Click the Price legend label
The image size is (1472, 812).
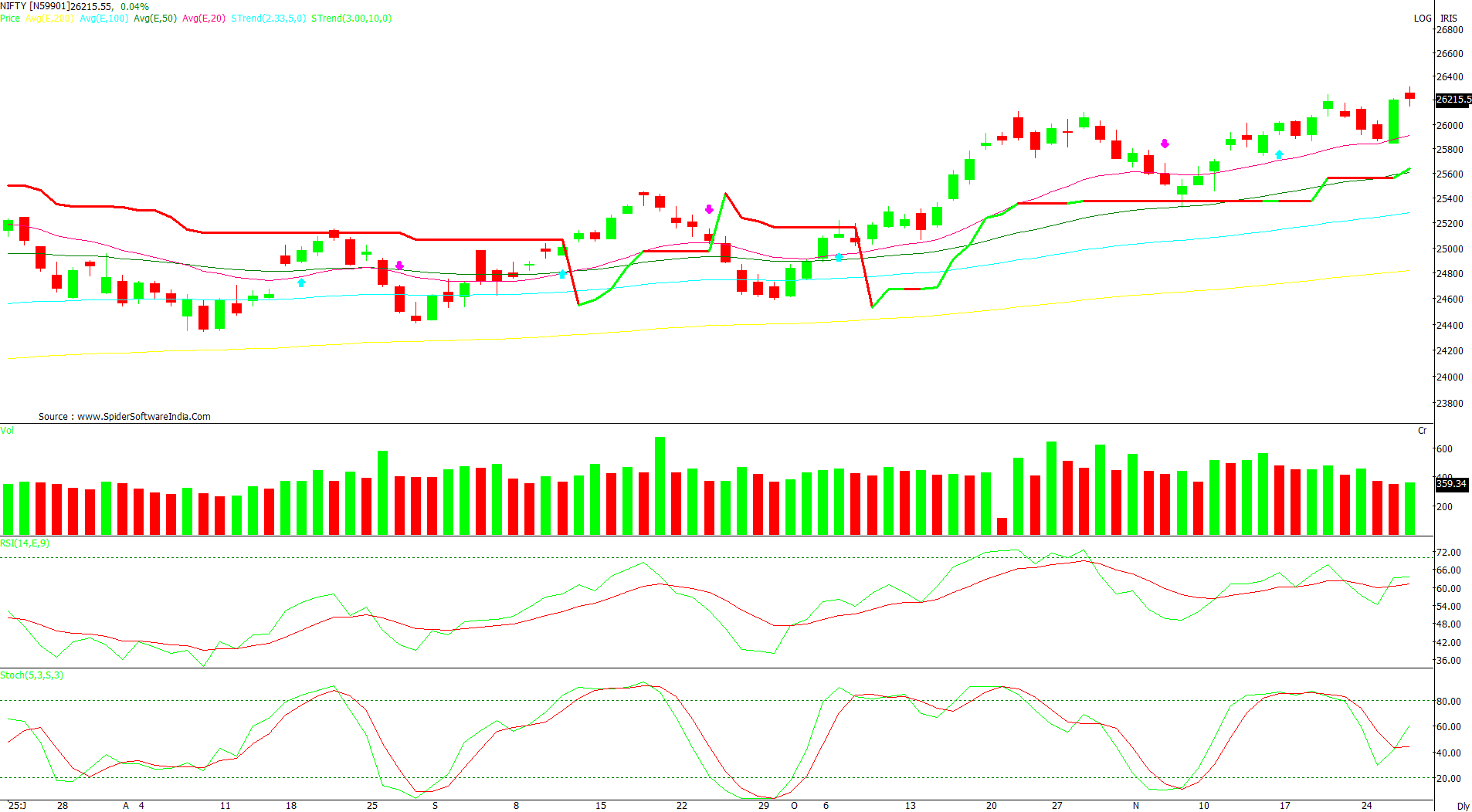(10, 19)
